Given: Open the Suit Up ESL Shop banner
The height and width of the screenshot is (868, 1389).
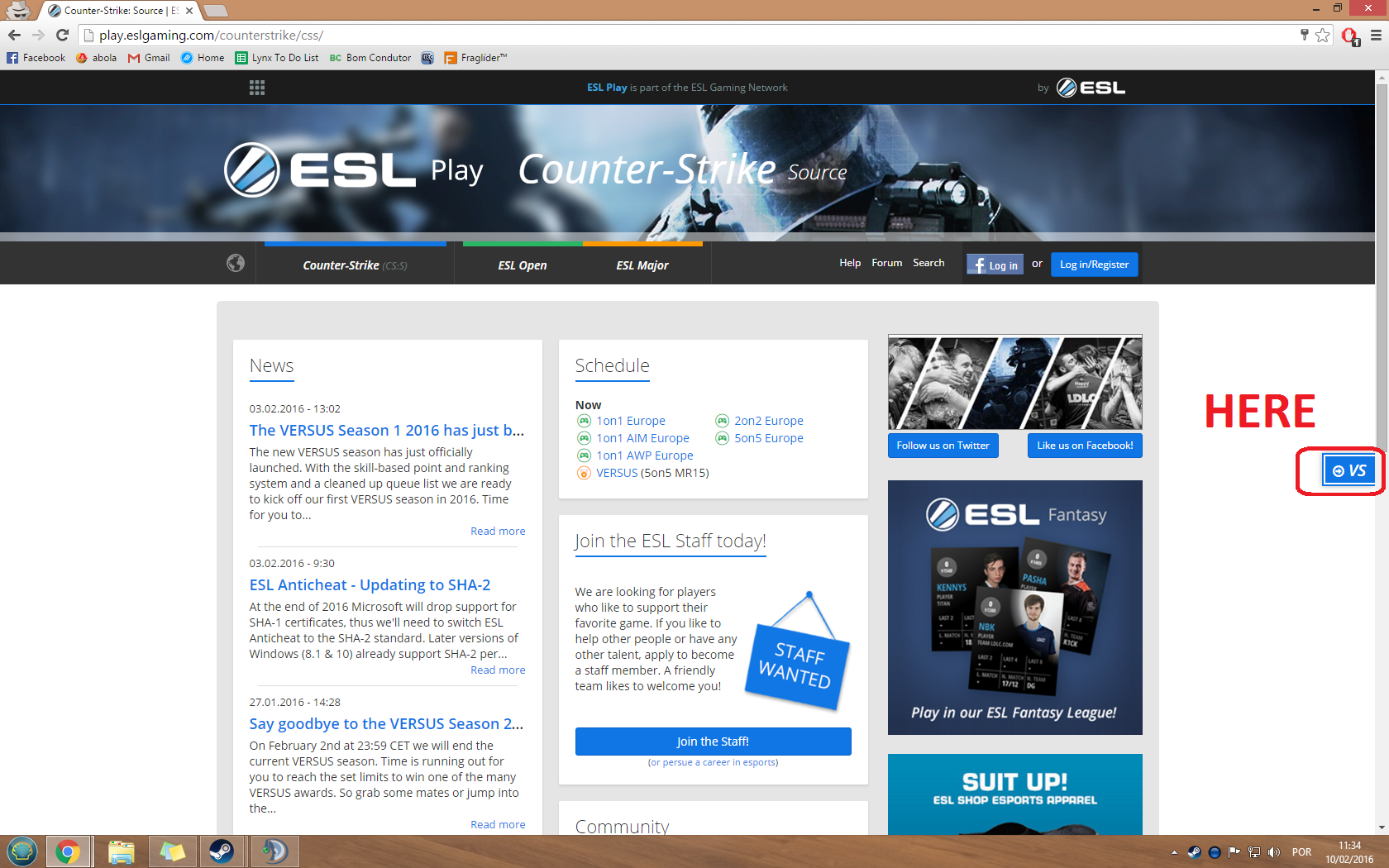Looking at the screenshot, I should 1015,794.
